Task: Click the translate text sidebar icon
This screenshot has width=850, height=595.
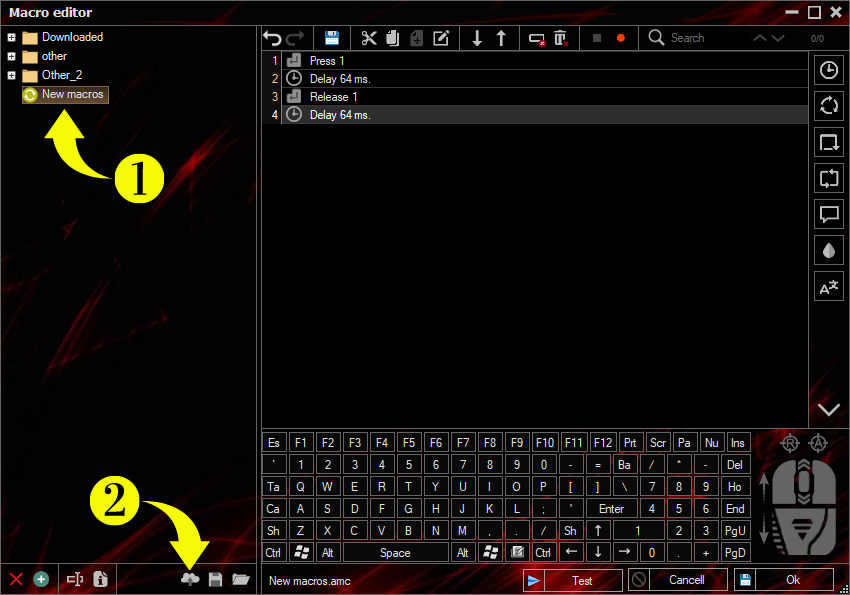Action: (x=829, y=287)
